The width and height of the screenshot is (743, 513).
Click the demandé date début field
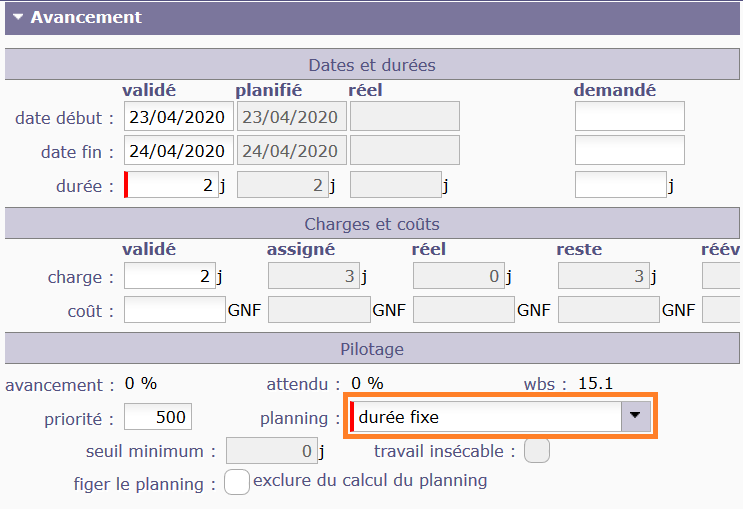629,117
